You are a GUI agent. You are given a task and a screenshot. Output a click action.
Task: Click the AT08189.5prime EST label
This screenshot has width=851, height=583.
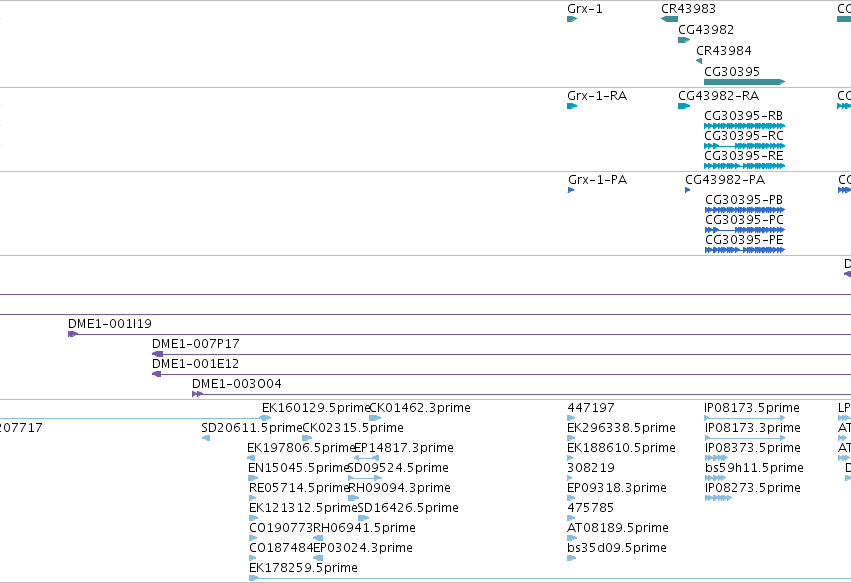(618, 528)
